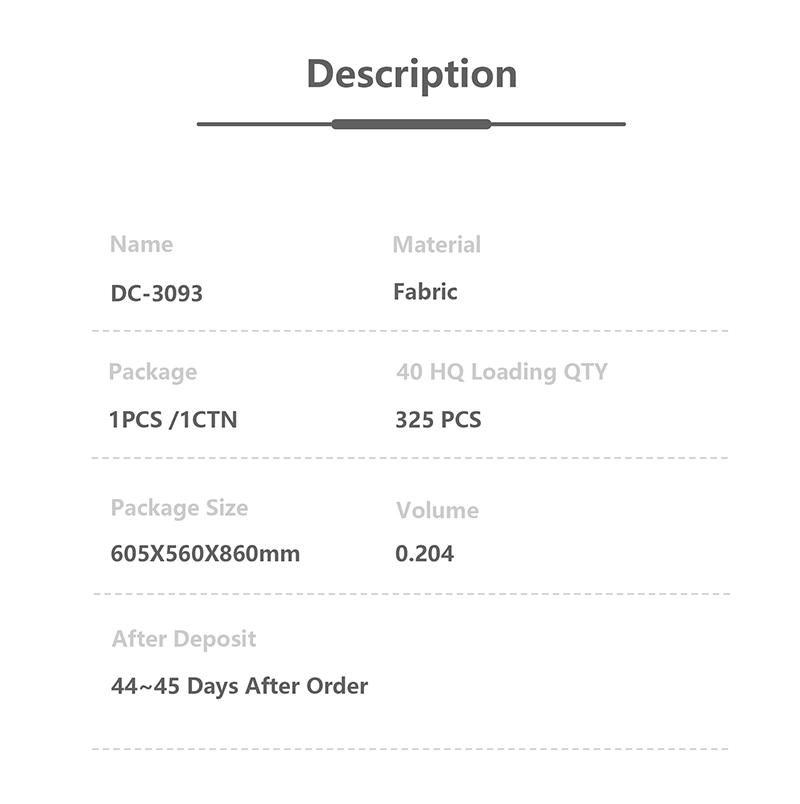The image size is (800, 804).
Task: Select the Volume field label
Action: coord(437,510)
